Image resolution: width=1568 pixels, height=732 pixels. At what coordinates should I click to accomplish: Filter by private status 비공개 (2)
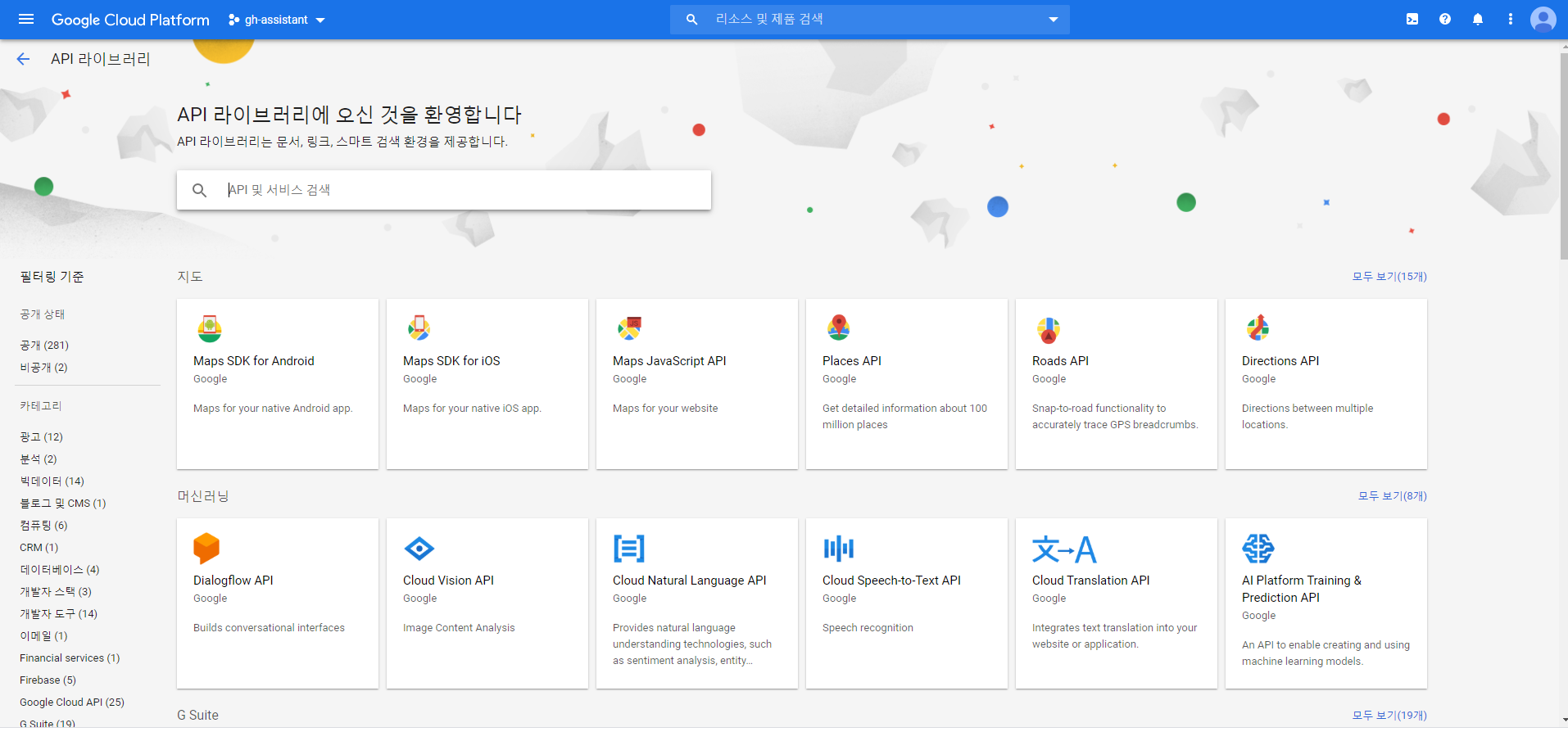pos(43,368)
